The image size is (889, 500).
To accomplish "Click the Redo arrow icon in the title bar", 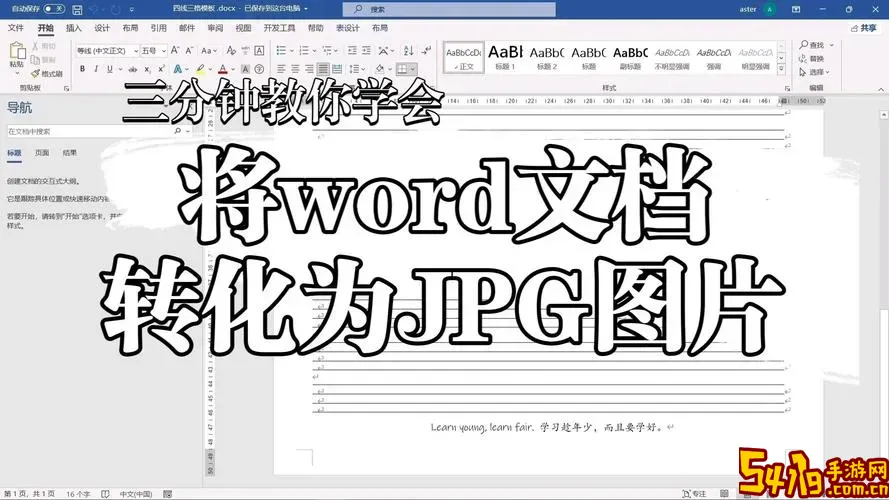I will 116,9.
